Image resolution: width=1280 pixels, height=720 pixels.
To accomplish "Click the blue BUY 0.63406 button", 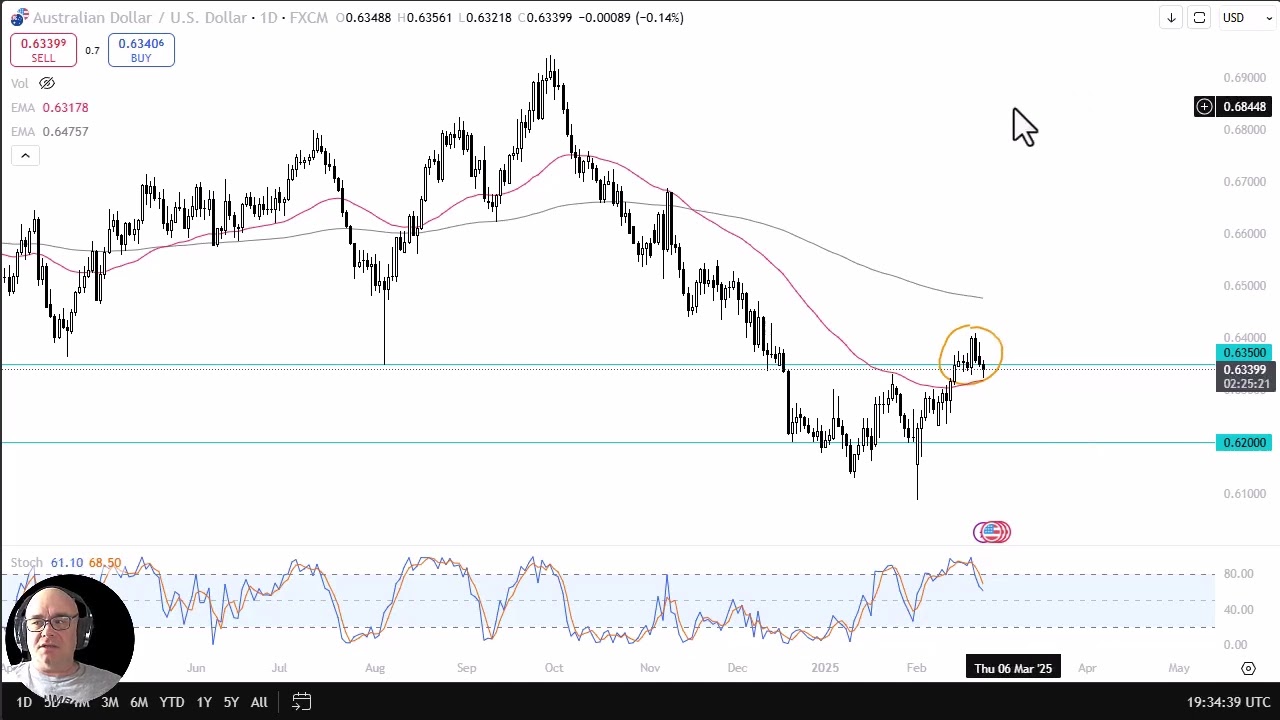I will click(x=141, y=50).
